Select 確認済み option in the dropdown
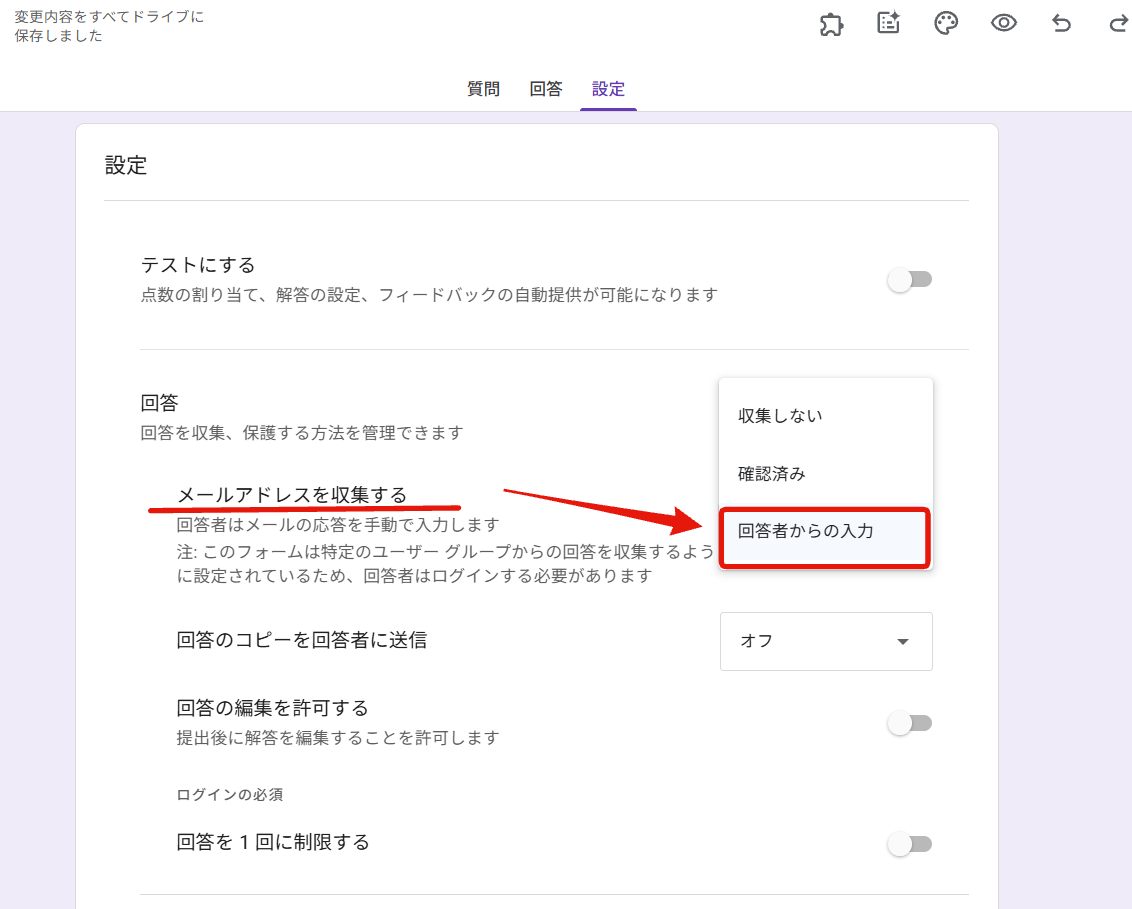 tap(772, 474)
